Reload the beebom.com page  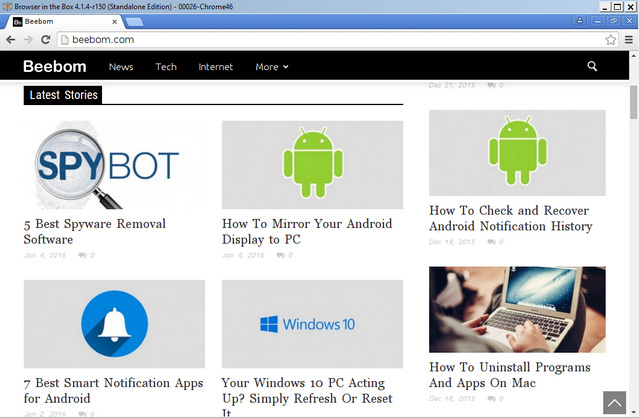pyautogui.click(x=46, y=40)
